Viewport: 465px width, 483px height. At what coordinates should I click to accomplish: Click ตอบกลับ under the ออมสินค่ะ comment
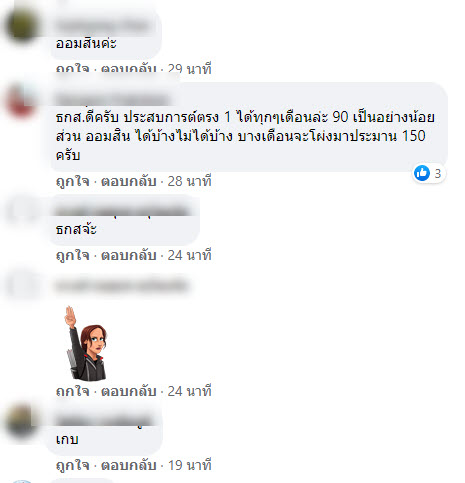[129, 69]
